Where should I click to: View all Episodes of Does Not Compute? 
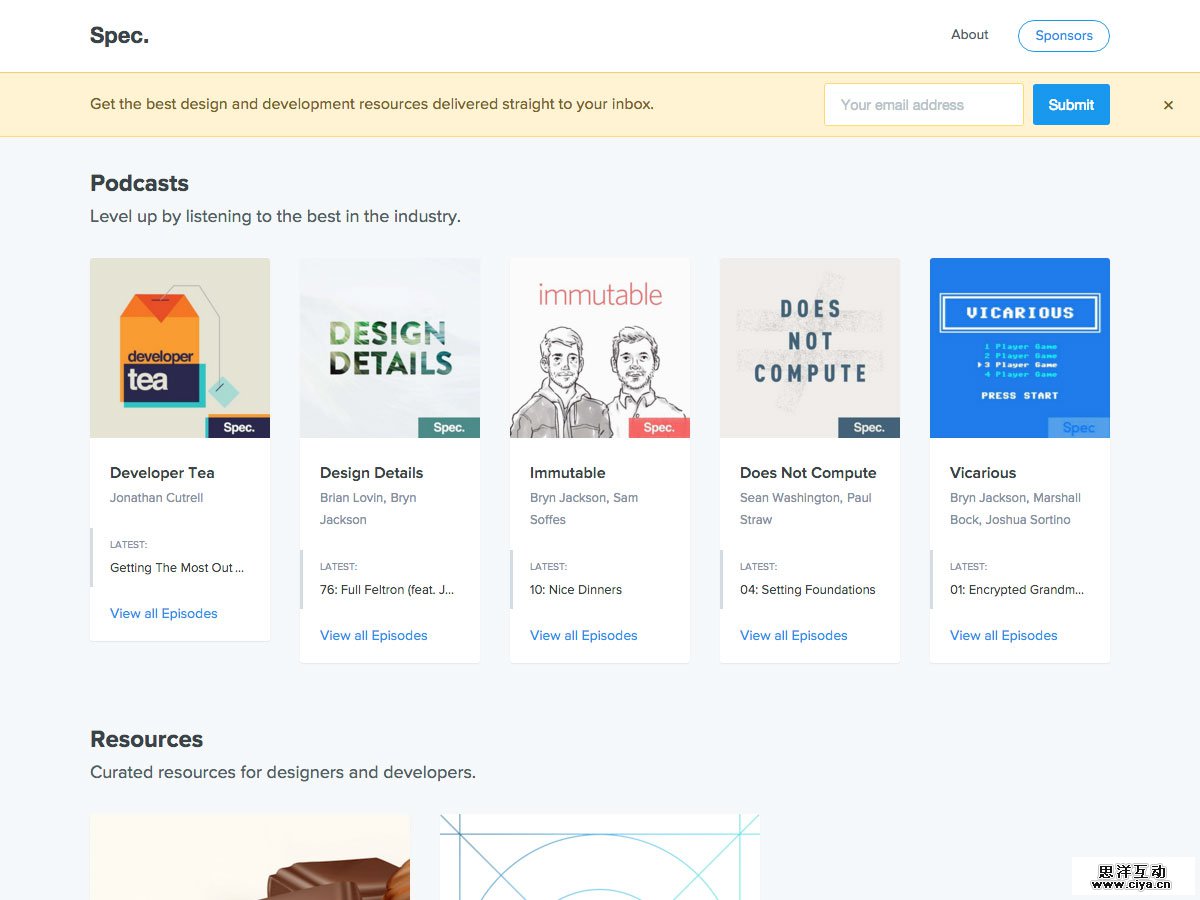[x=794, y=636]
